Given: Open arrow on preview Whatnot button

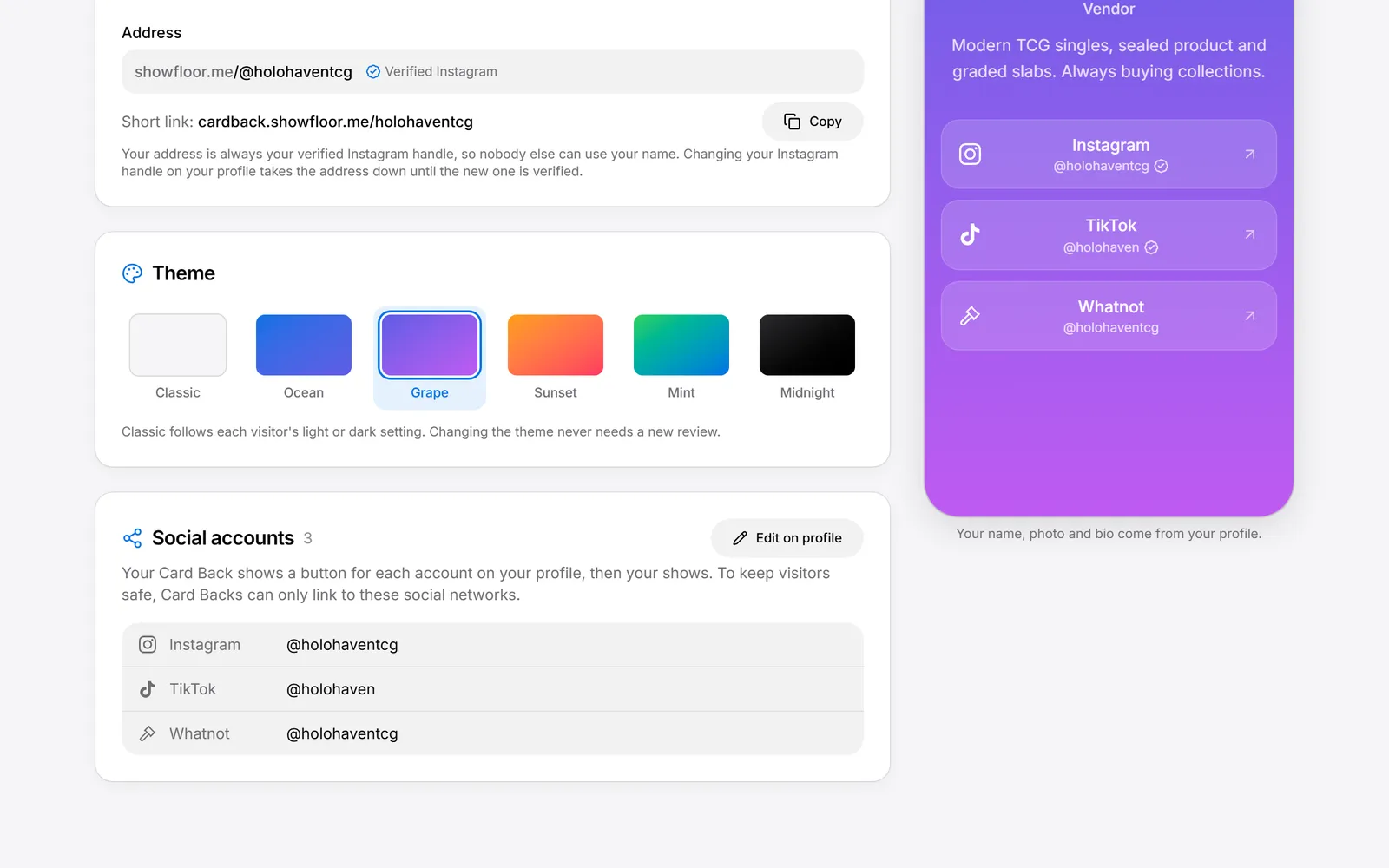Looking at the screenshot, I should [x=1250, y=316].
